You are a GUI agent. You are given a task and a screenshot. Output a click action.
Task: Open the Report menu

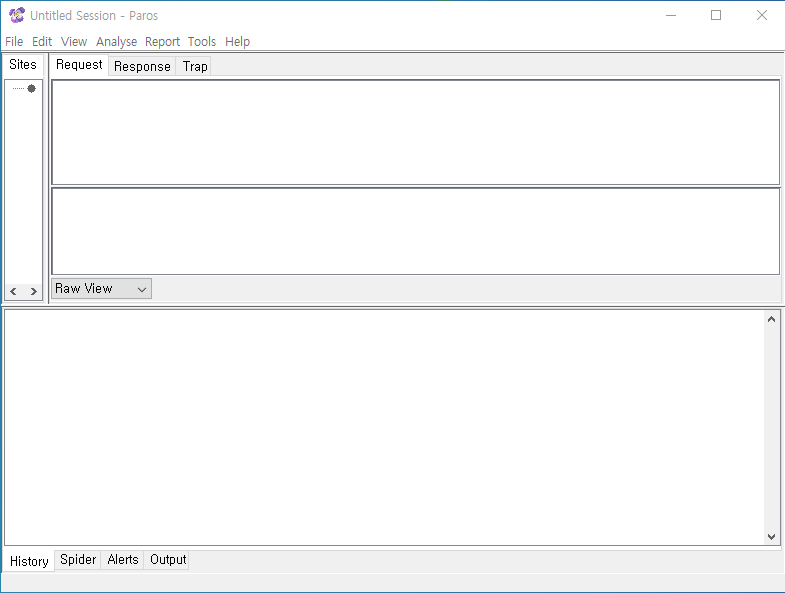[162, 42]
